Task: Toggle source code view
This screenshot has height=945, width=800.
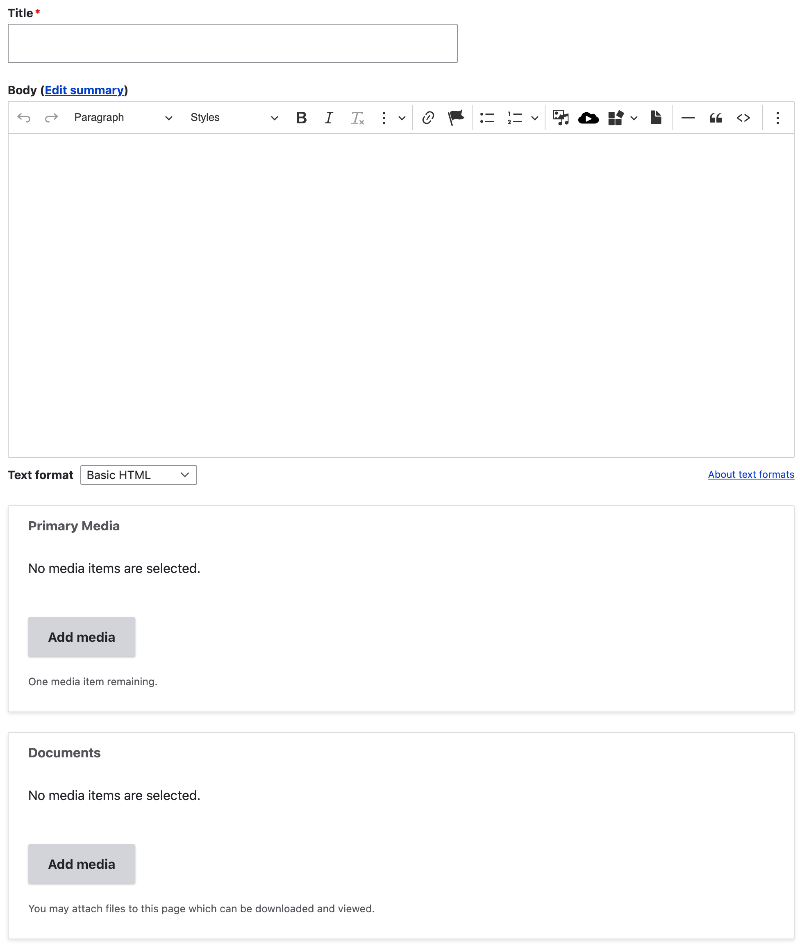Action: coord(744,118)
